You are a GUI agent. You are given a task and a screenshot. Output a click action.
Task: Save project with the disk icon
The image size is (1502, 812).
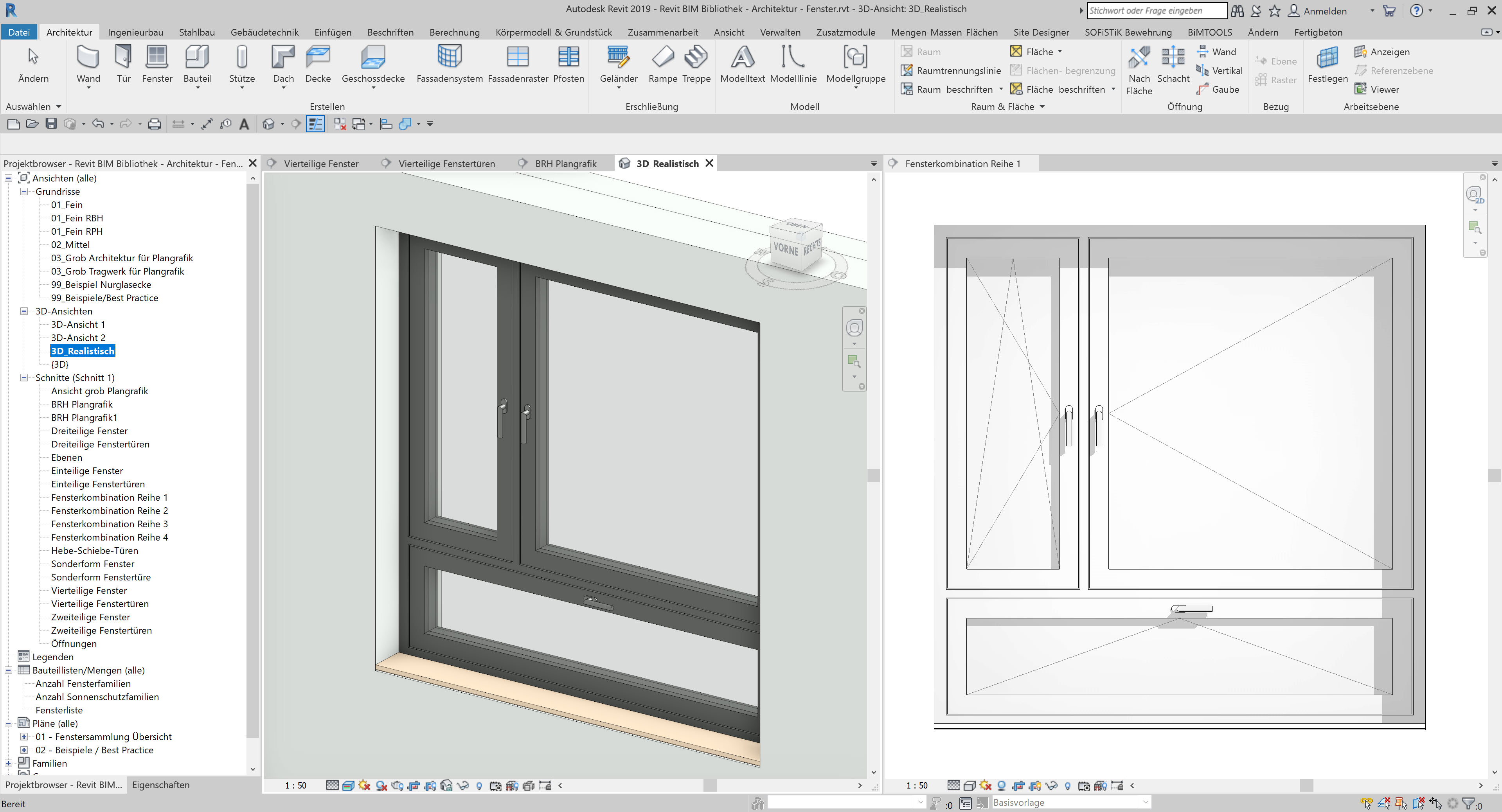51,124
